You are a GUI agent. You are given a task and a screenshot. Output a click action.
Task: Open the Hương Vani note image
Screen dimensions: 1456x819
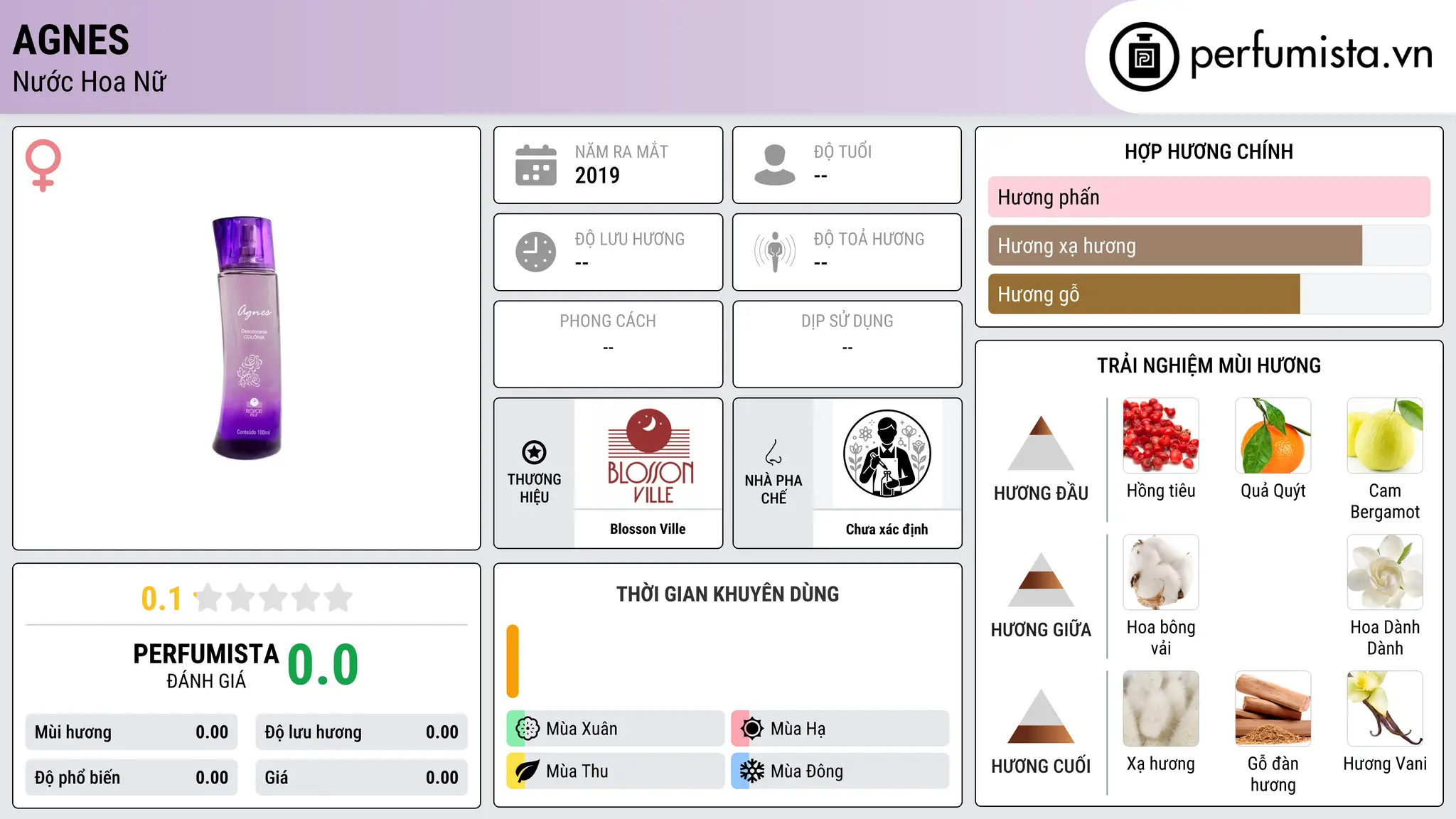(1385, 709)
